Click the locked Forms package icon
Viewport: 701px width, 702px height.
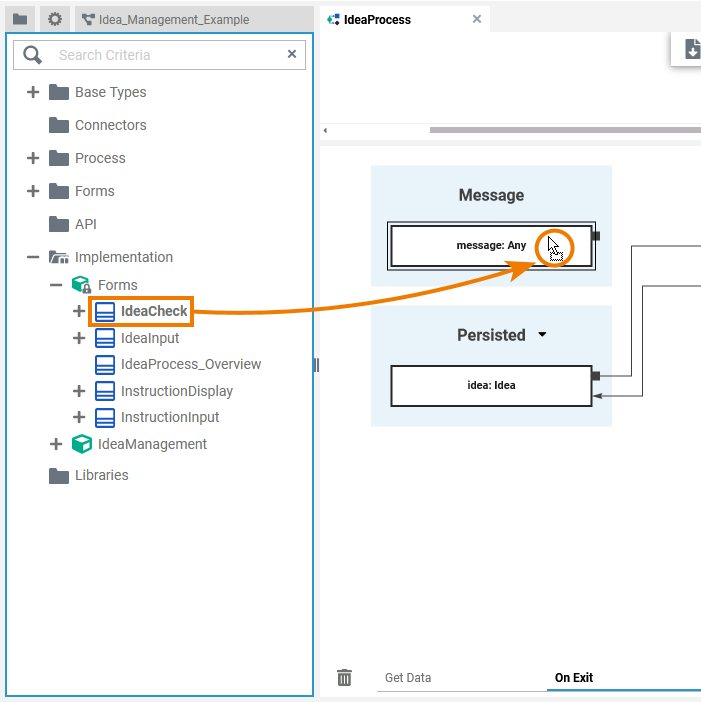coord(82,285)
